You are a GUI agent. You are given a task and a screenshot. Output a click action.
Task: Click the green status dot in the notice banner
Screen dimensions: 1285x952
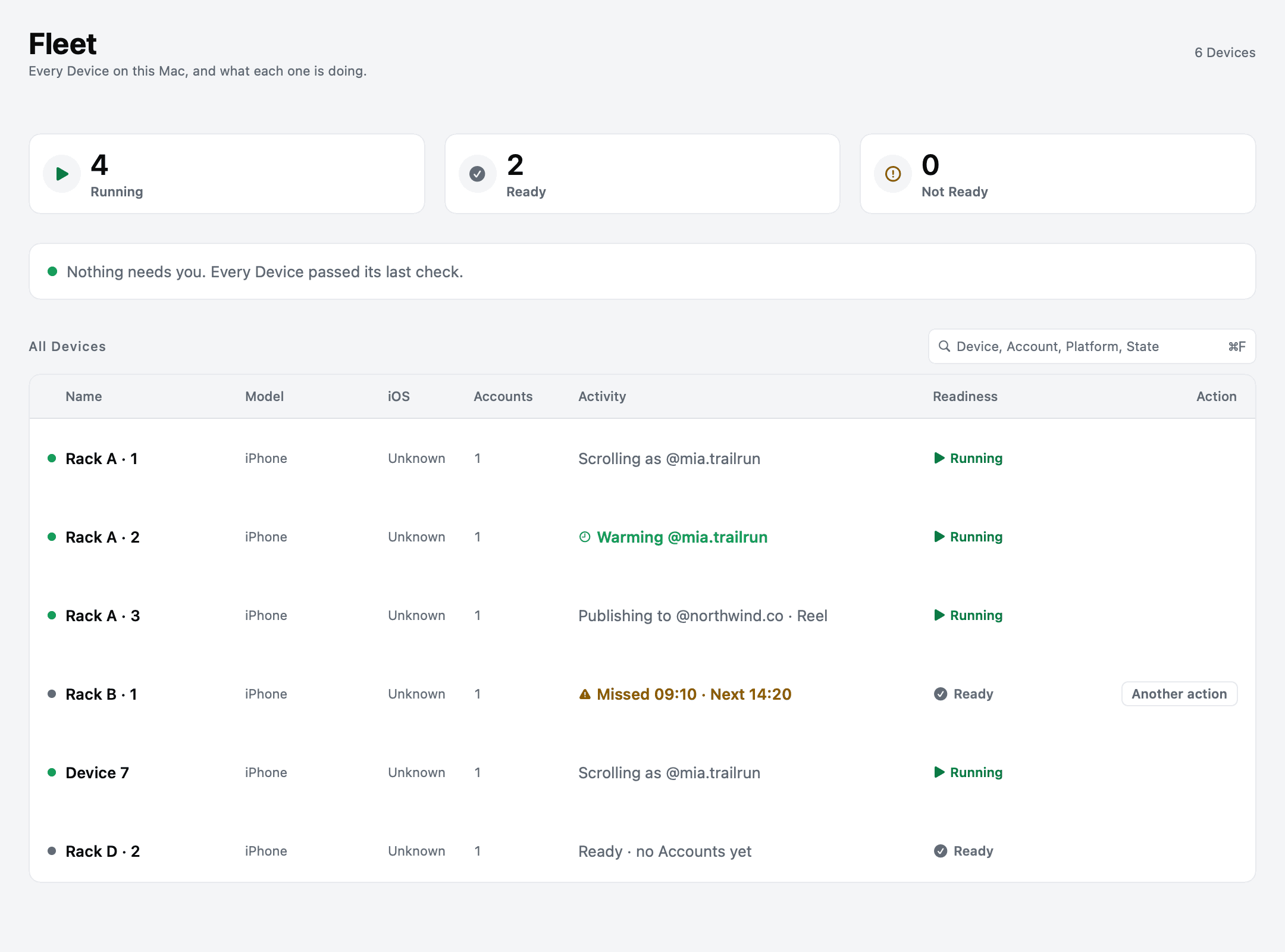tap(52, 271)
